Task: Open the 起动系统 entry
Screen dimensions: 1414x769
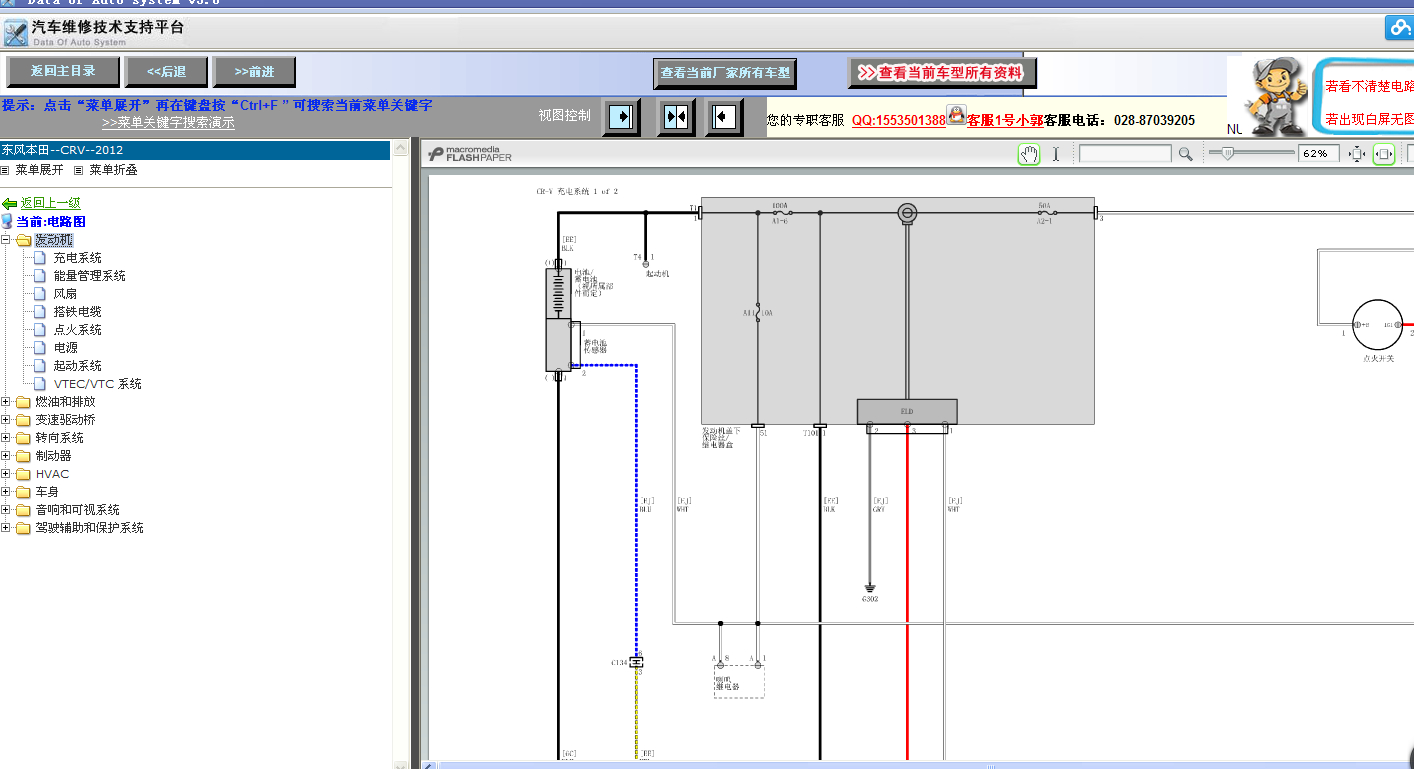Action: (78, 366)
